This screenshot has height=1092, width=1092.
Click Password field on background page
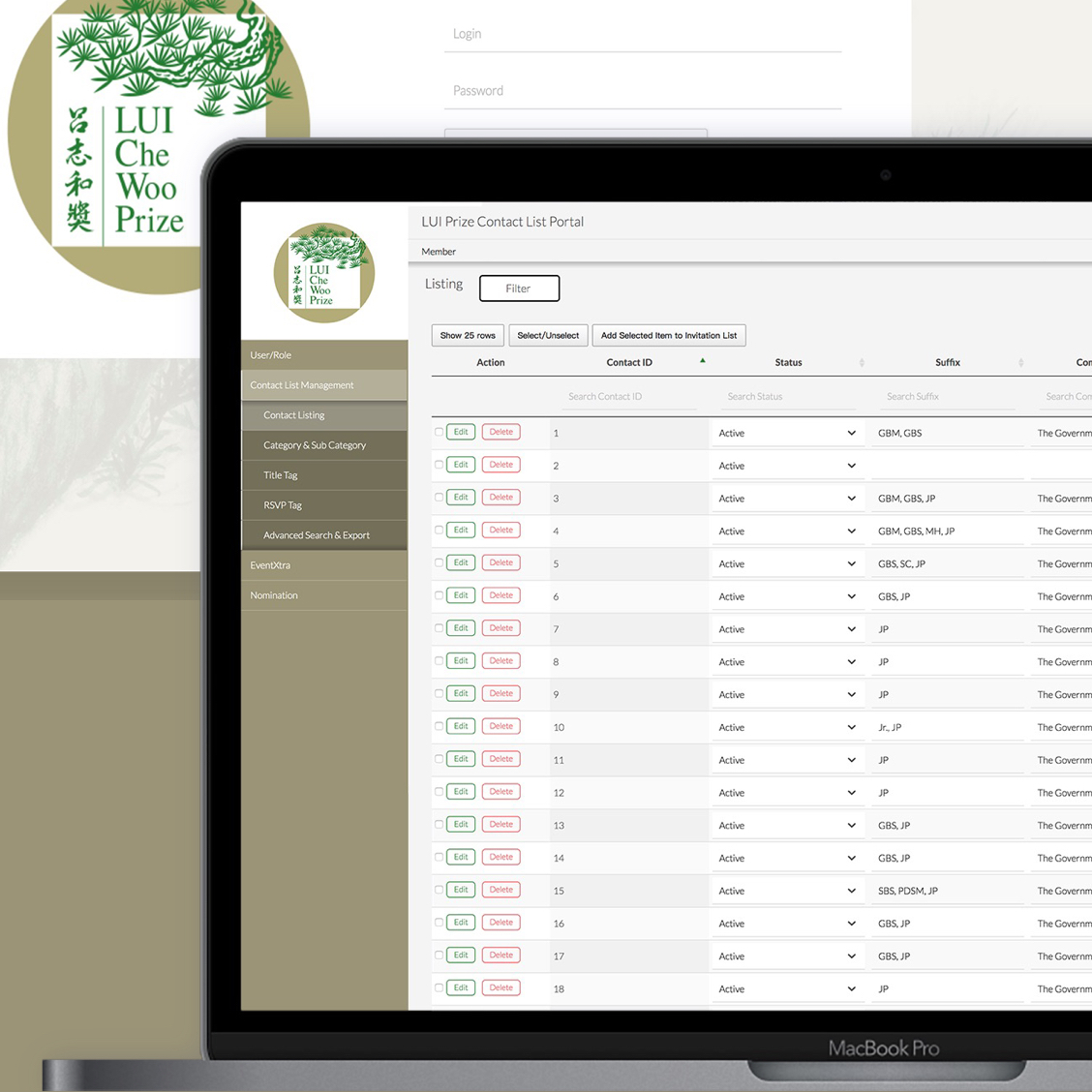pyautogui.click(x=643, y=91)
